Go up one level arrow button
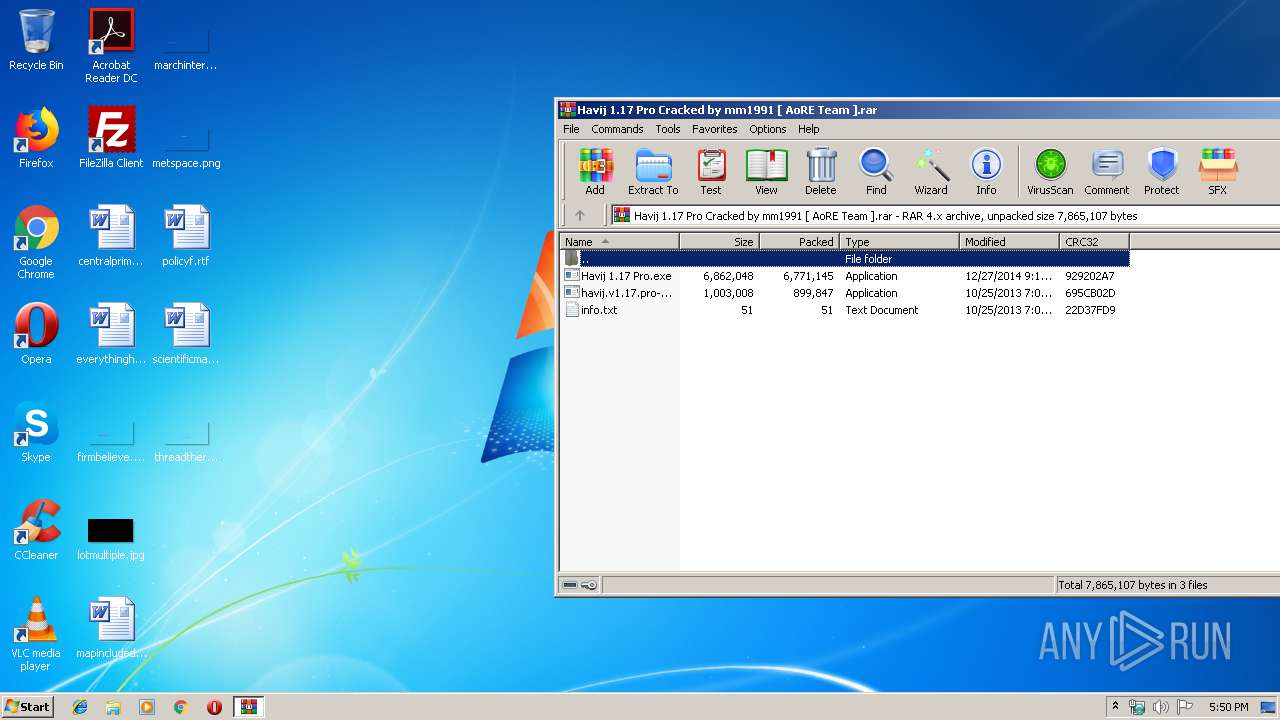 (580, 215)
